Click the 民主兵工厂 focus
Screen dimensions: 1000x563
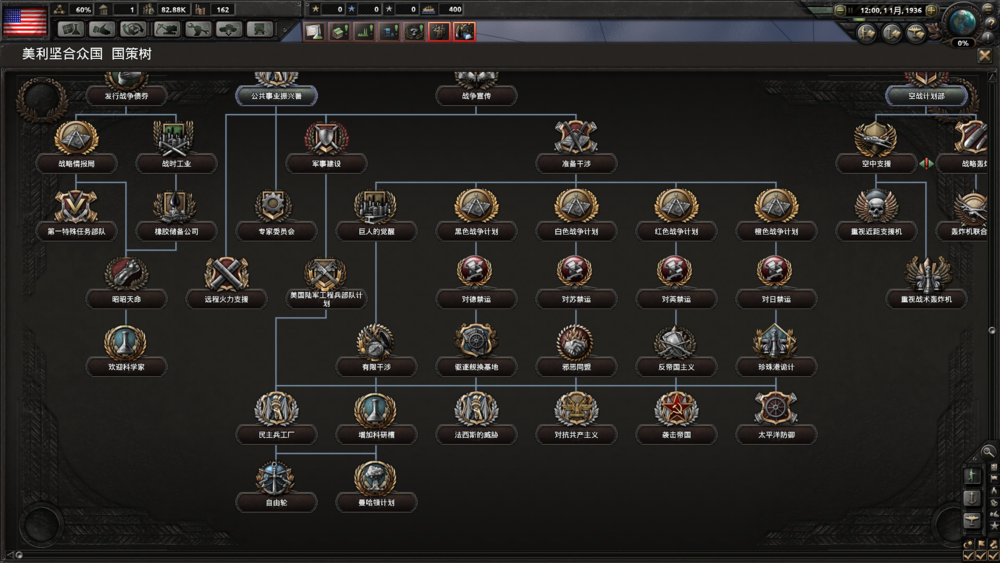tap(276, 418)
